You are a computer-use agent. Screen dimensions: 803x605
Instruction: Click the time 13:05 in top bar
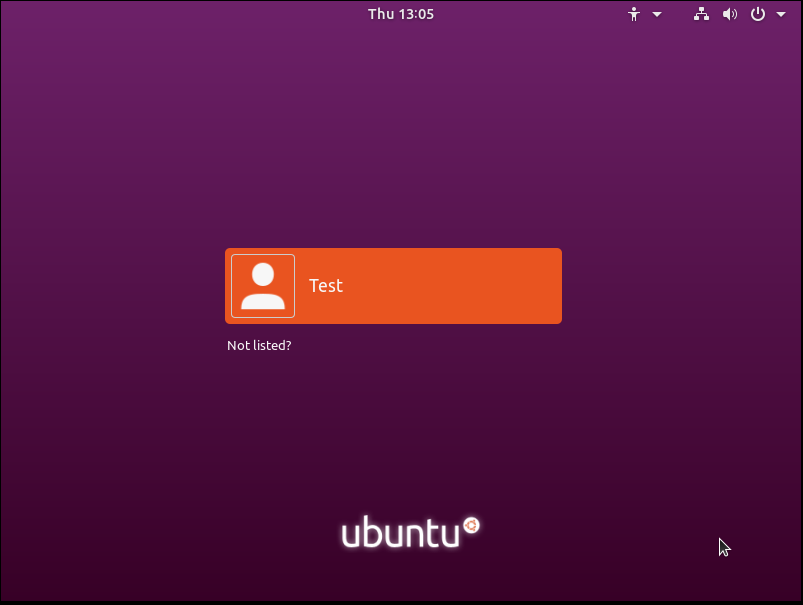[x=416, y=14]
